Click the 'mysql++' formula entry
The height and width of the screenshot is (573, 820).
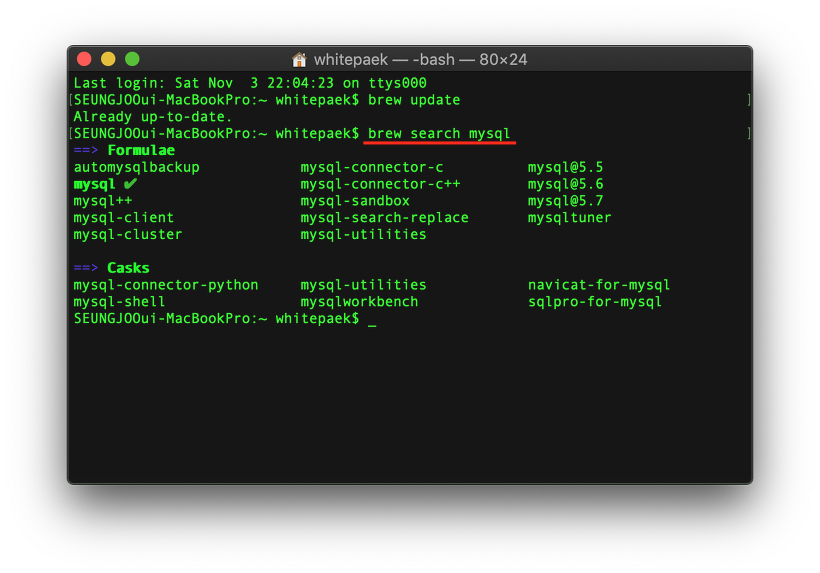[102, 201]
